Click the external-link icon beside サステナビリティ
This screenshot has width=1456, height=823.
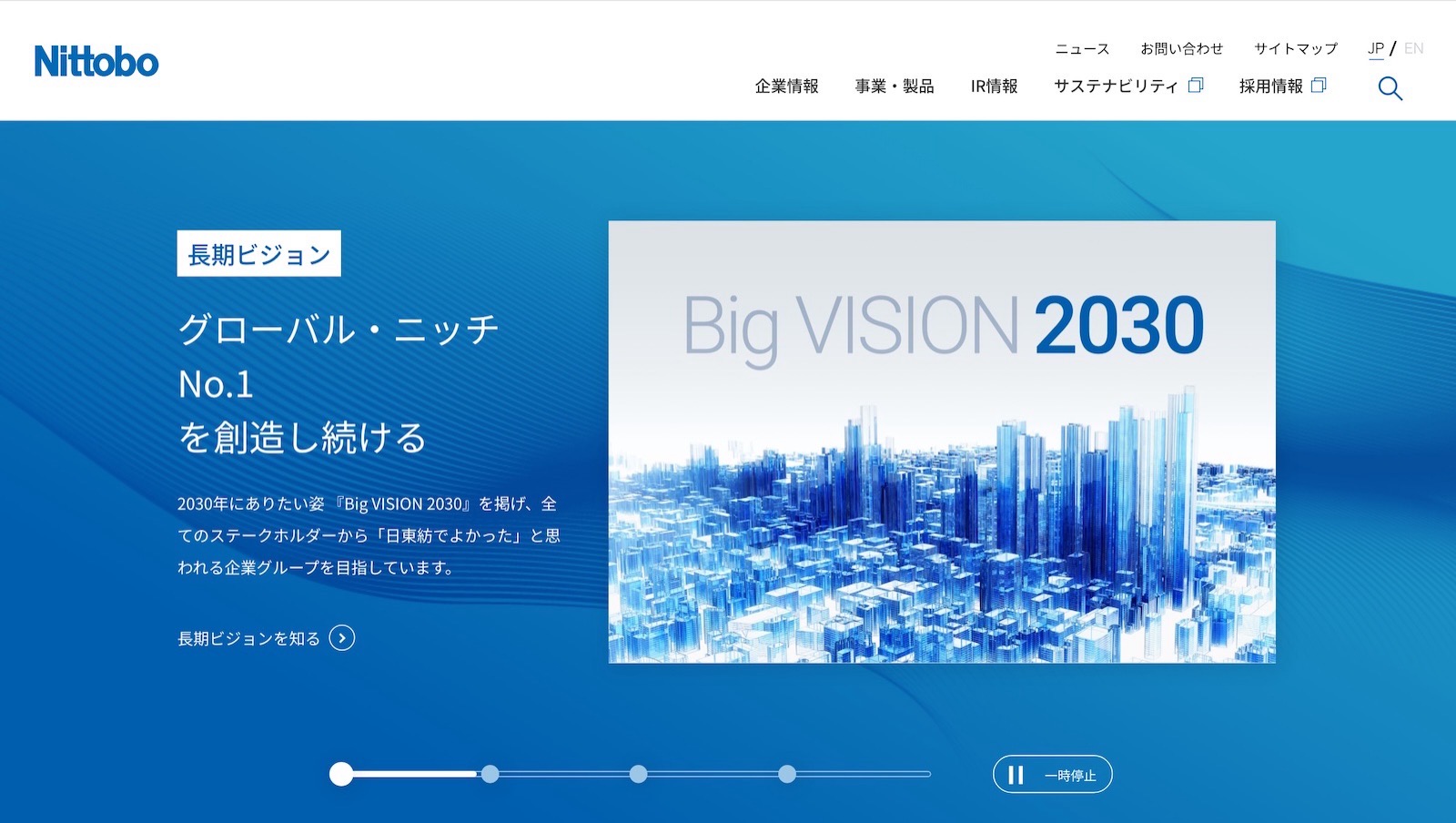click(x=1196, y=86)
